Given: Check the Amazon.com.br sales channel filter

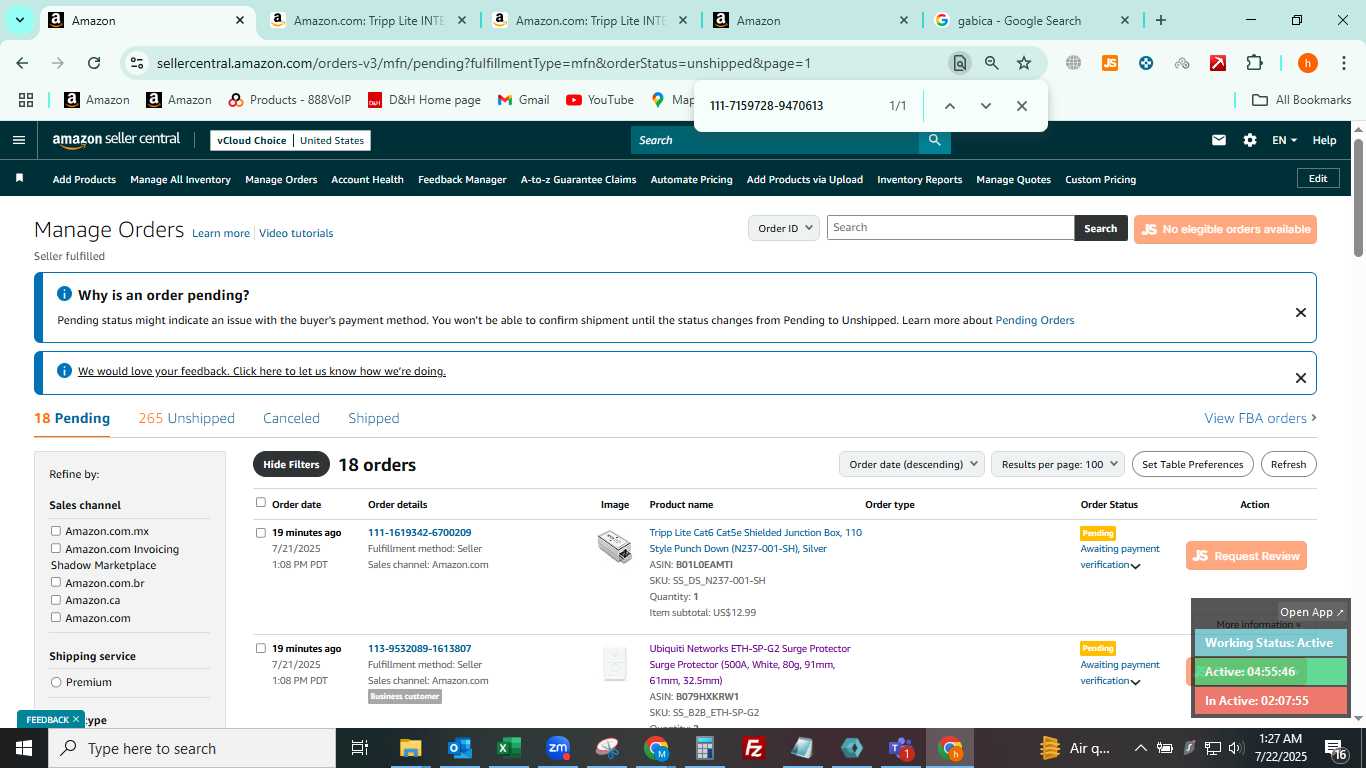Looking at the screenshot, I should click(x=56, y=582).
